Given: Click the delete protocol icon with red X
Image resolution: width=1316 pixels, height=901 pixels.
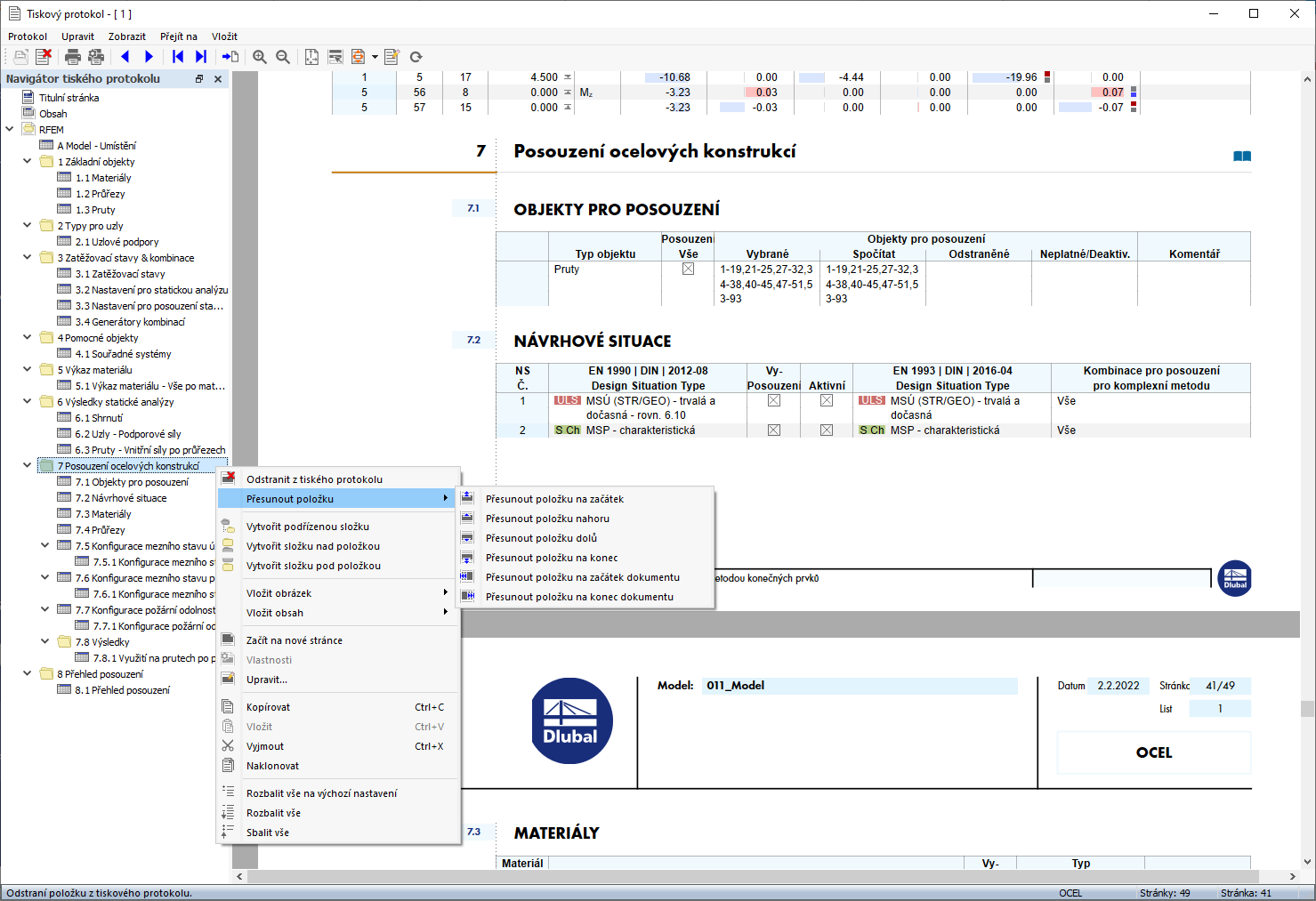Looking at the screenshot, I should click(44, 57).
